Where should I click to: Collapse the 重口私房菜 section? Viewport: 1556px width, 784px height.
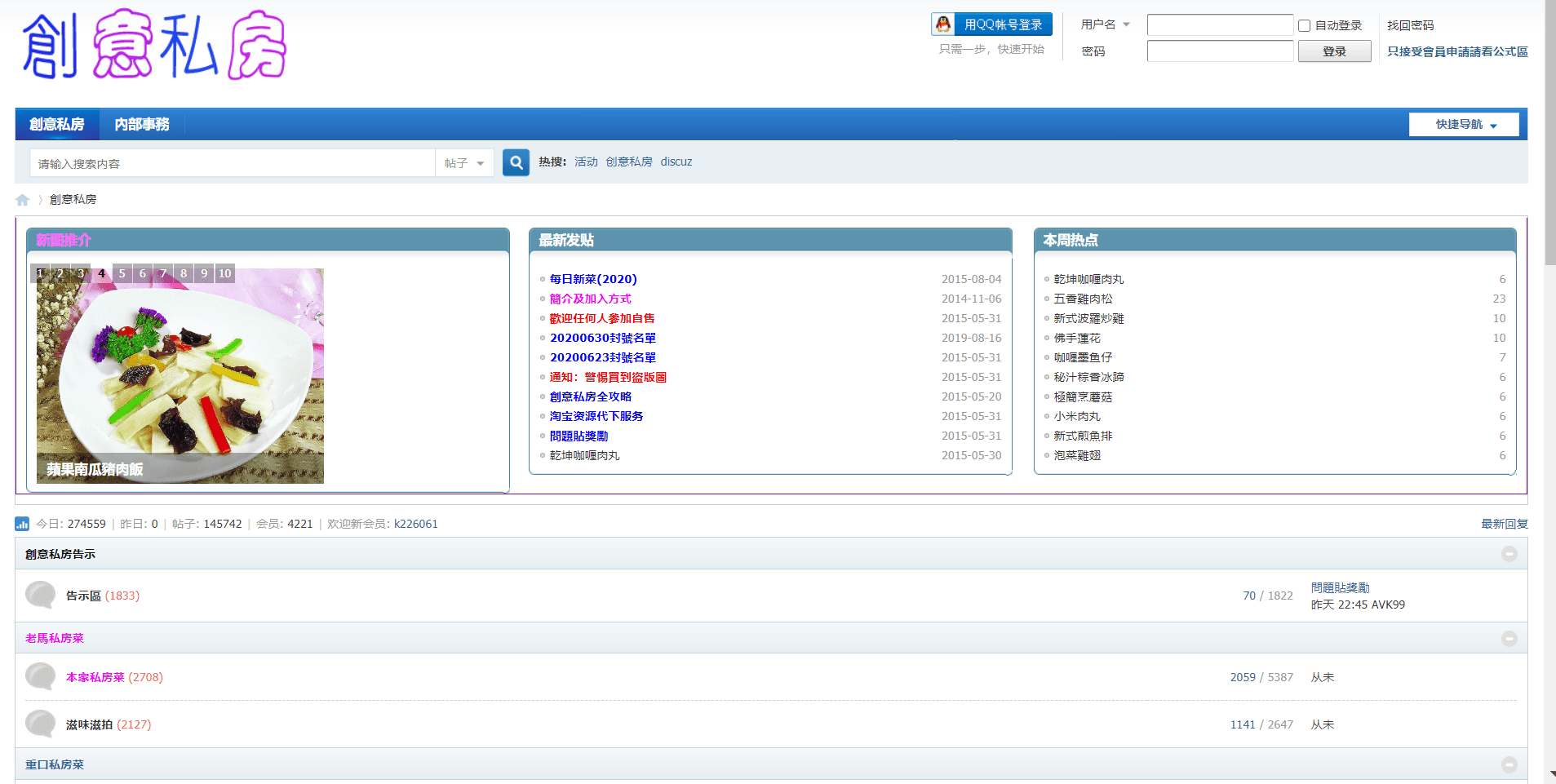1509,764
